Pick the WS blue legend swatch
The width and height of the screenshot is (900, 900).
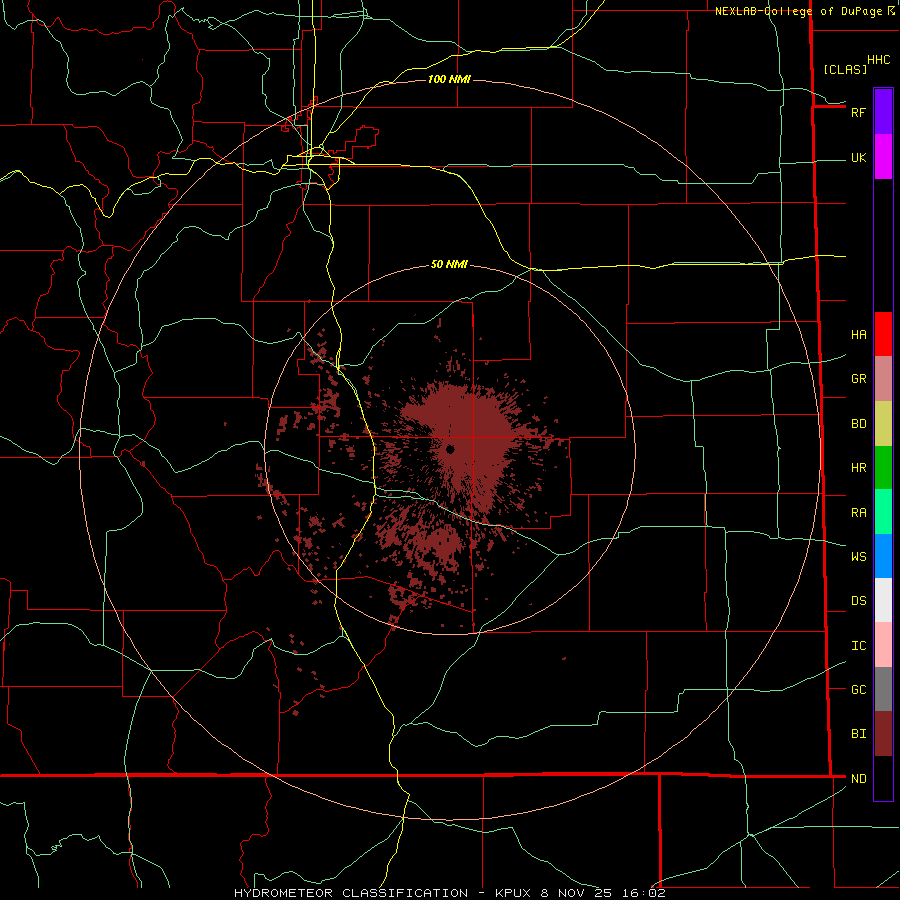(x=883, y=556)
